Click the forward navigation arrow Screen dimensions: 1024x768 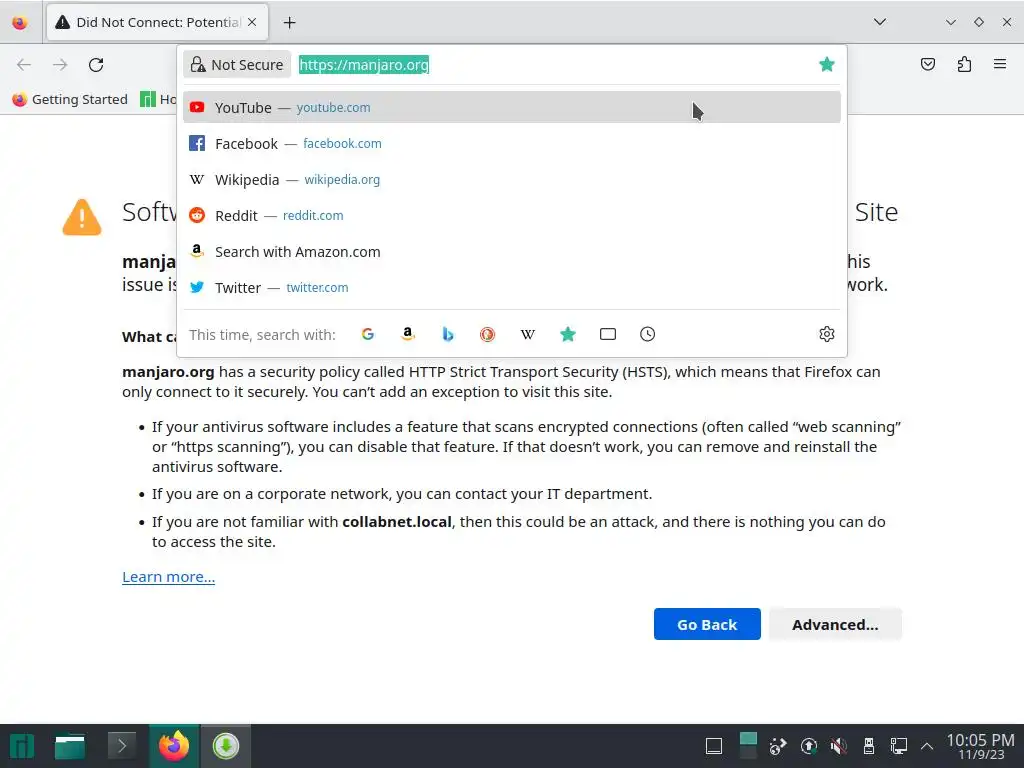pos(60,64)
